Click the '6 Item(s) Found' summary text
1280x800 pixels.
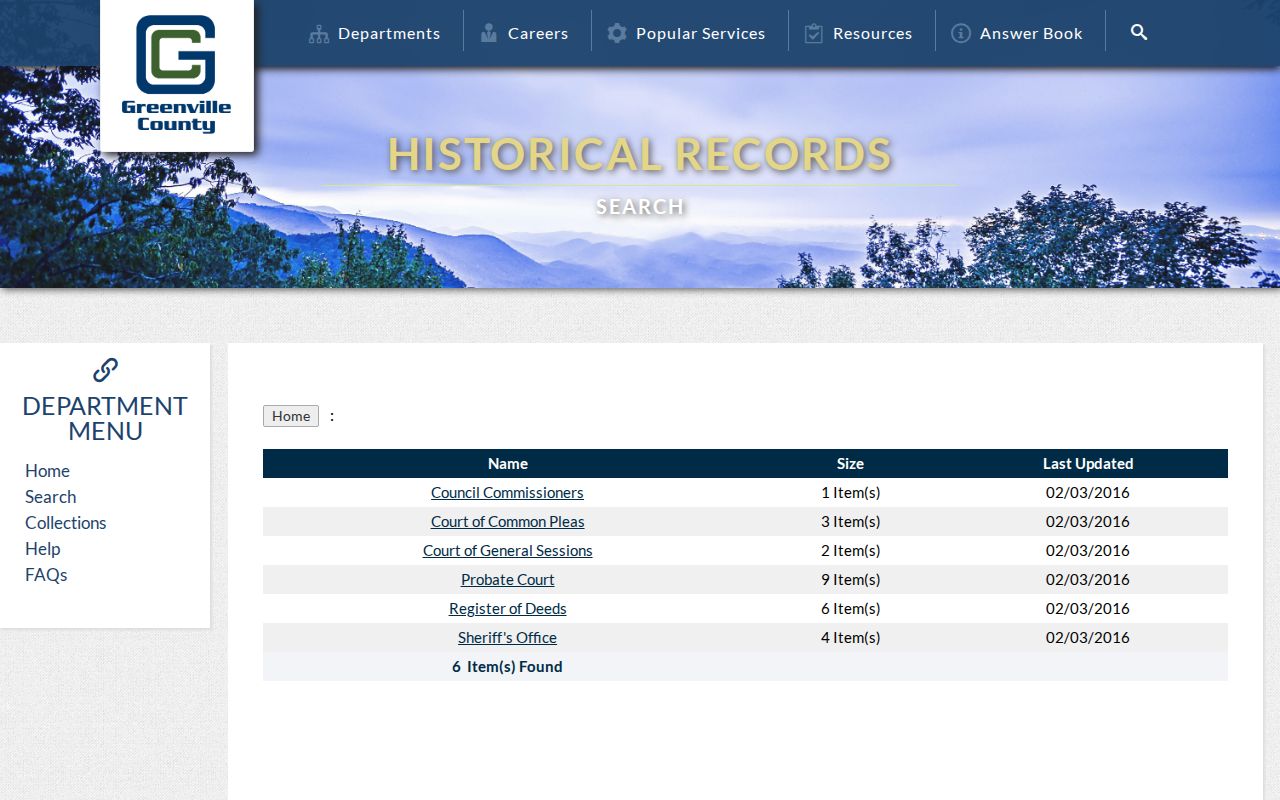tap(507, 667)
